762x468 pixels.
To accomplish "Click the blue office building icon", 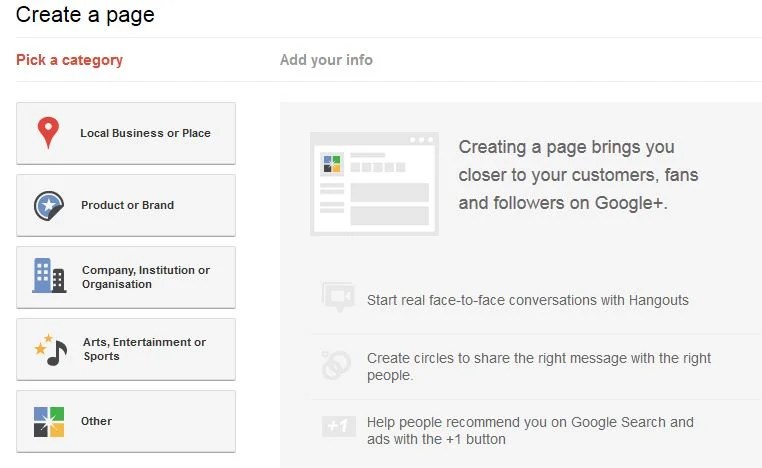I will coord(48,275).
